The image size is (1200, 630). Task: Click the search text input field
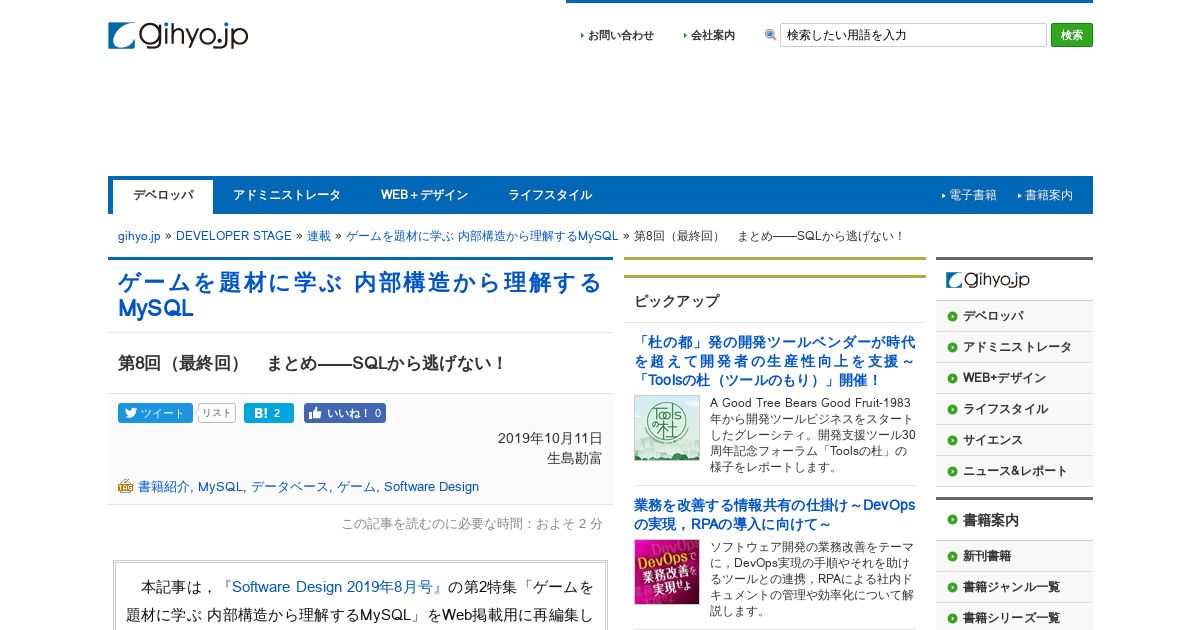coord(913,35)
